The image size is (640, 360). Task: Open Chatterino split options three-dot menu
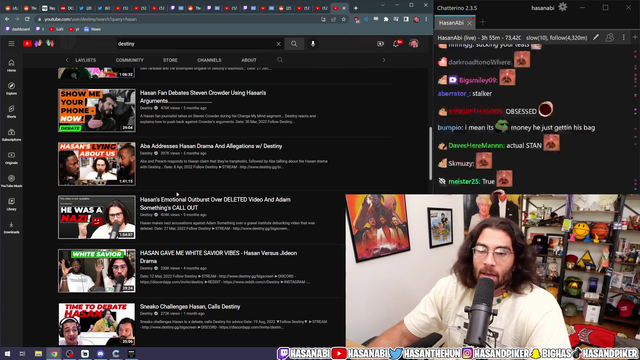coord(623,38)
